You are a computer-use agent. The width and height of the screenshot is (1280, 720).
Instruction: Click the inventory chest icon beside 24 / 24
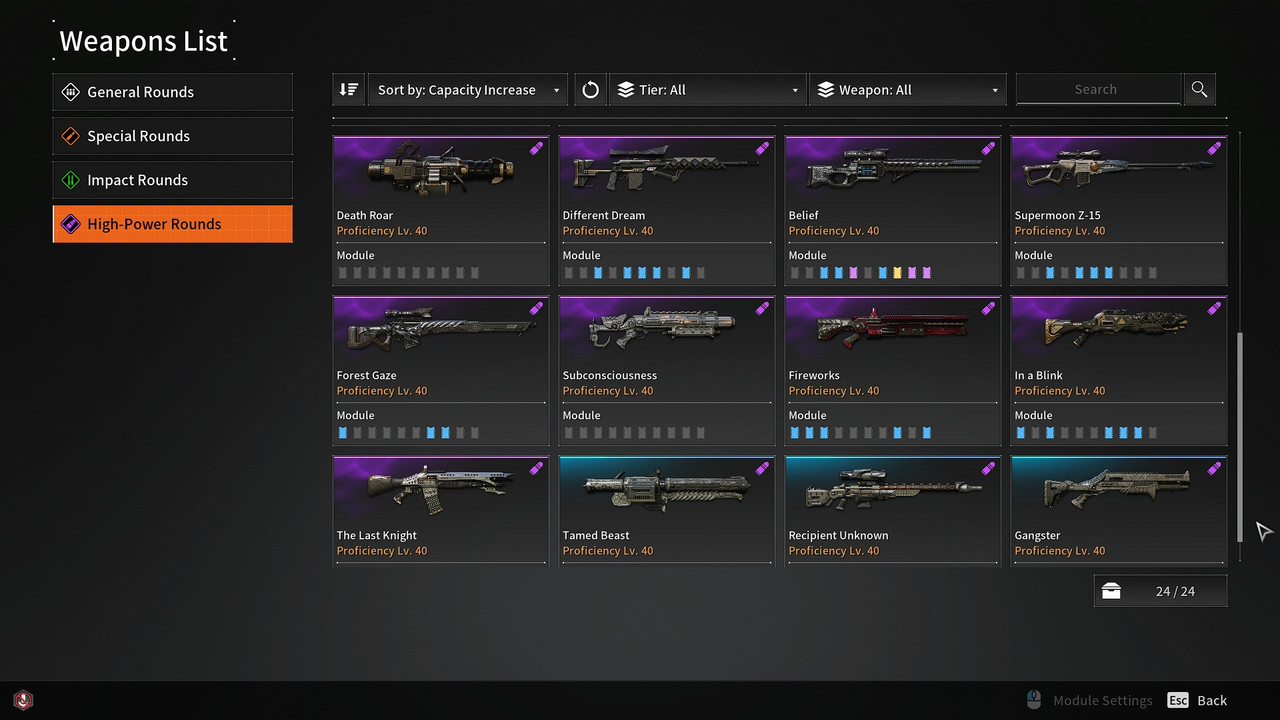[x=1111, y=591]
